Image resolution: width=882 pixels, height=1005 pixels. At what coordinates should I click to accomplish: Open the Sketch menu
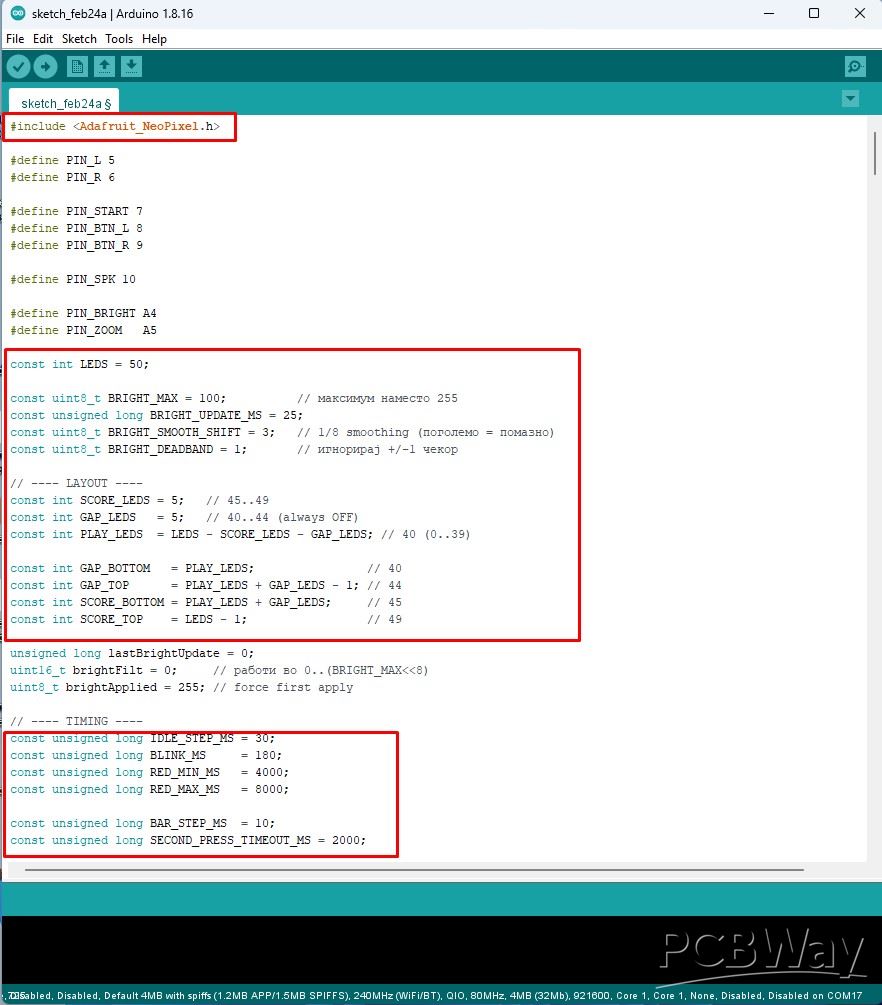tap(79, 39)
